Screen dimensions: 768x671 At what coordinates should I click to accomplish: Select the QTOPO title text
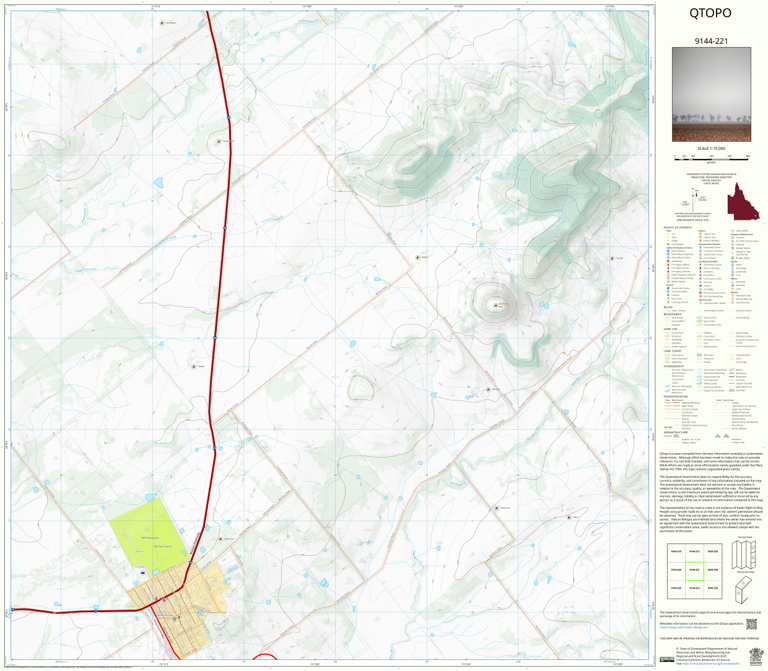tap(710, 13)
